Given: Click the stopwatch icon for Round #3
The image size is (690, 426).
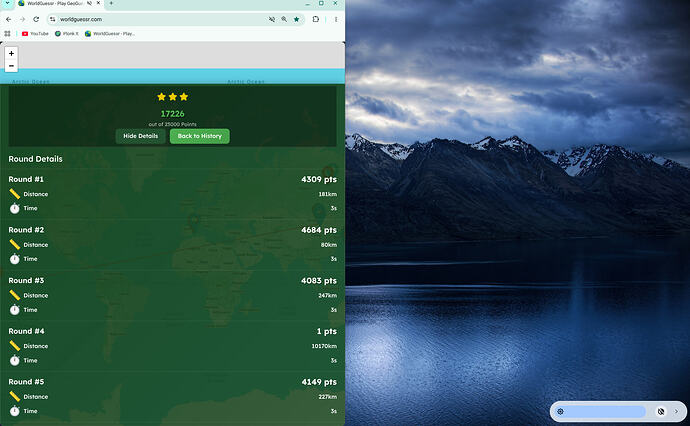Looking at the screenshot, I should pyautogui.click(x=15, y=309).
